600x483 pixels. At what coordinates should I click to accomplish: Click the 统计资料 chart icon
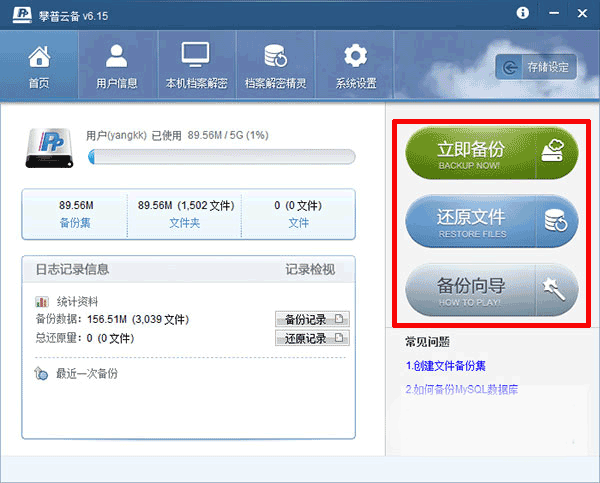point(42,302)
